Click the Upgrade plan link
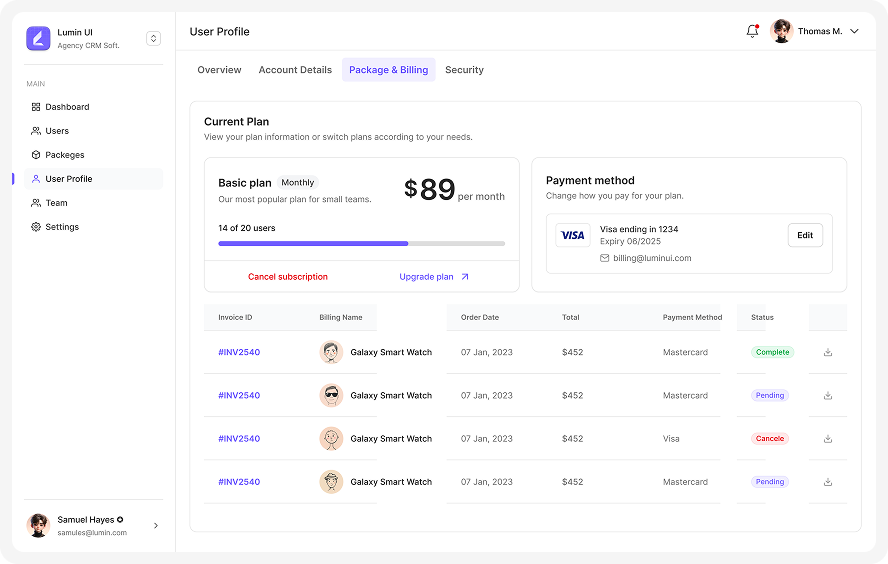The height and width of the screenshot is (564, 888). click(x=434, y=277)
